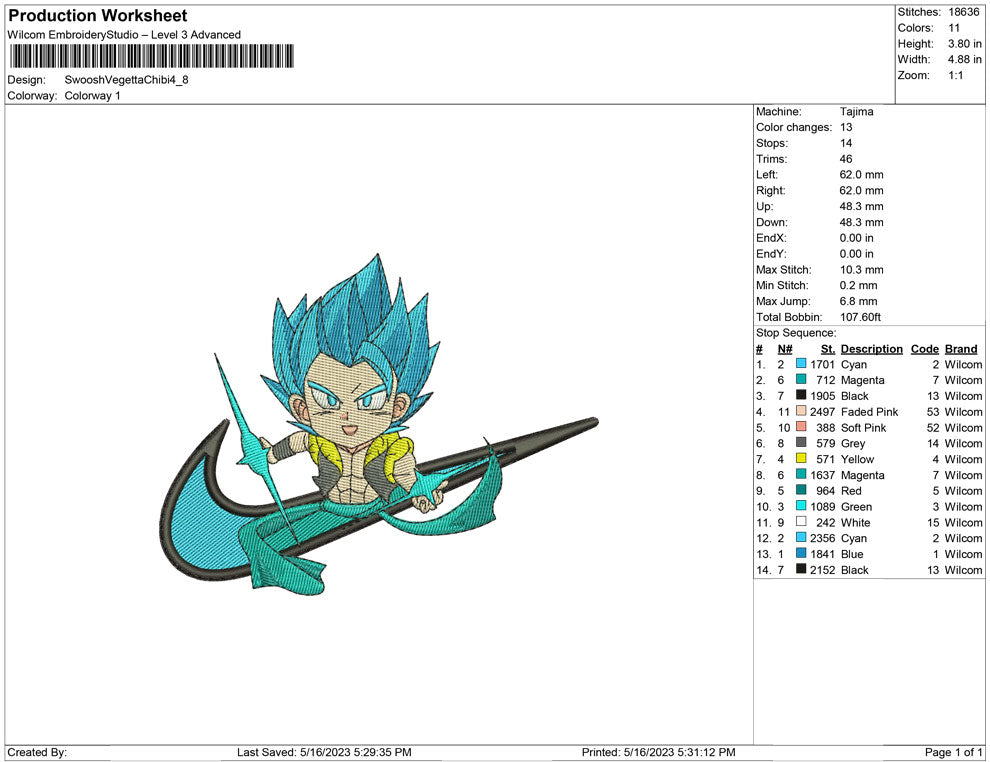This screenshot has height=762, width=990.
Task: Click the Cyan 2356 color swatch
Action: coord(801,537)
